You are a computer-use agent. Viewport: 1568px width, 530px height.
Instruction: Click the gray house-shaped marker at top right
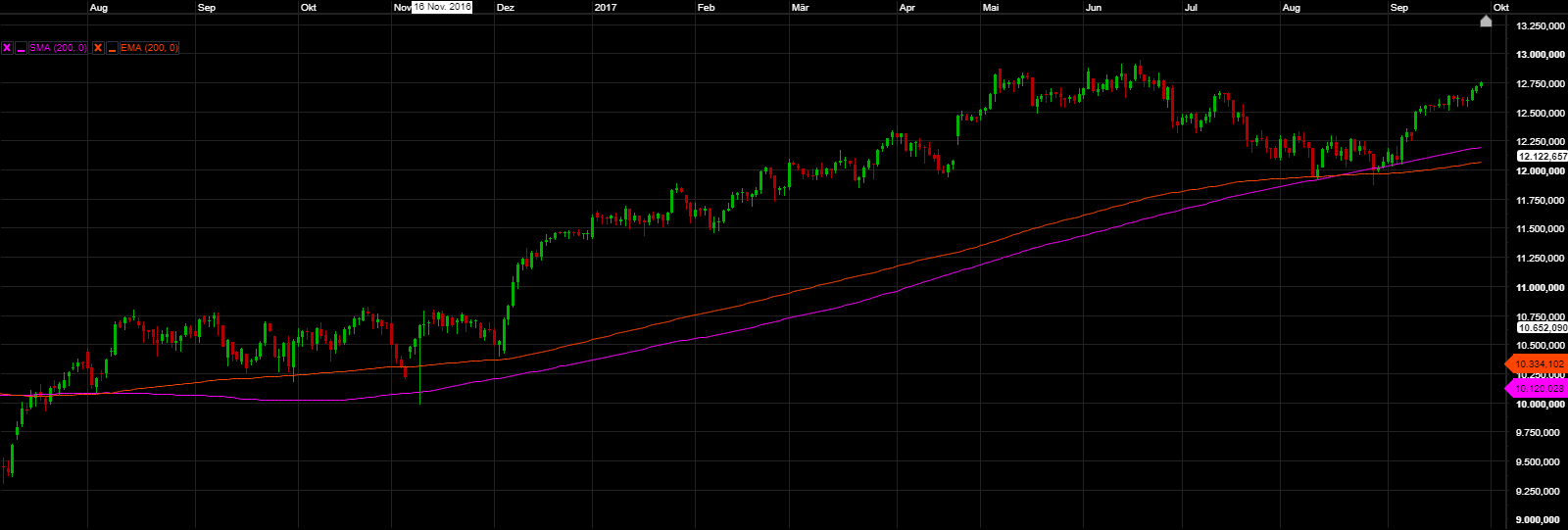point(1486,21)
